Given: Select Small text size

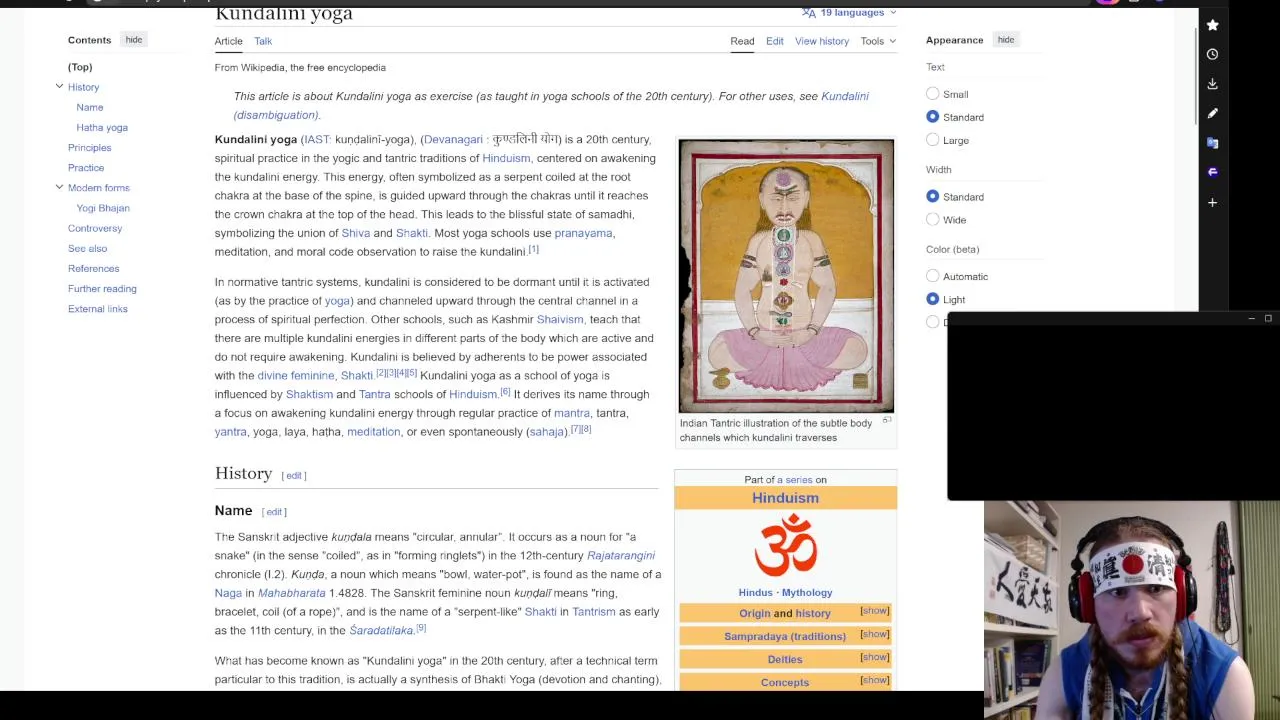Looking at the screenshot, I should [932, 94].
